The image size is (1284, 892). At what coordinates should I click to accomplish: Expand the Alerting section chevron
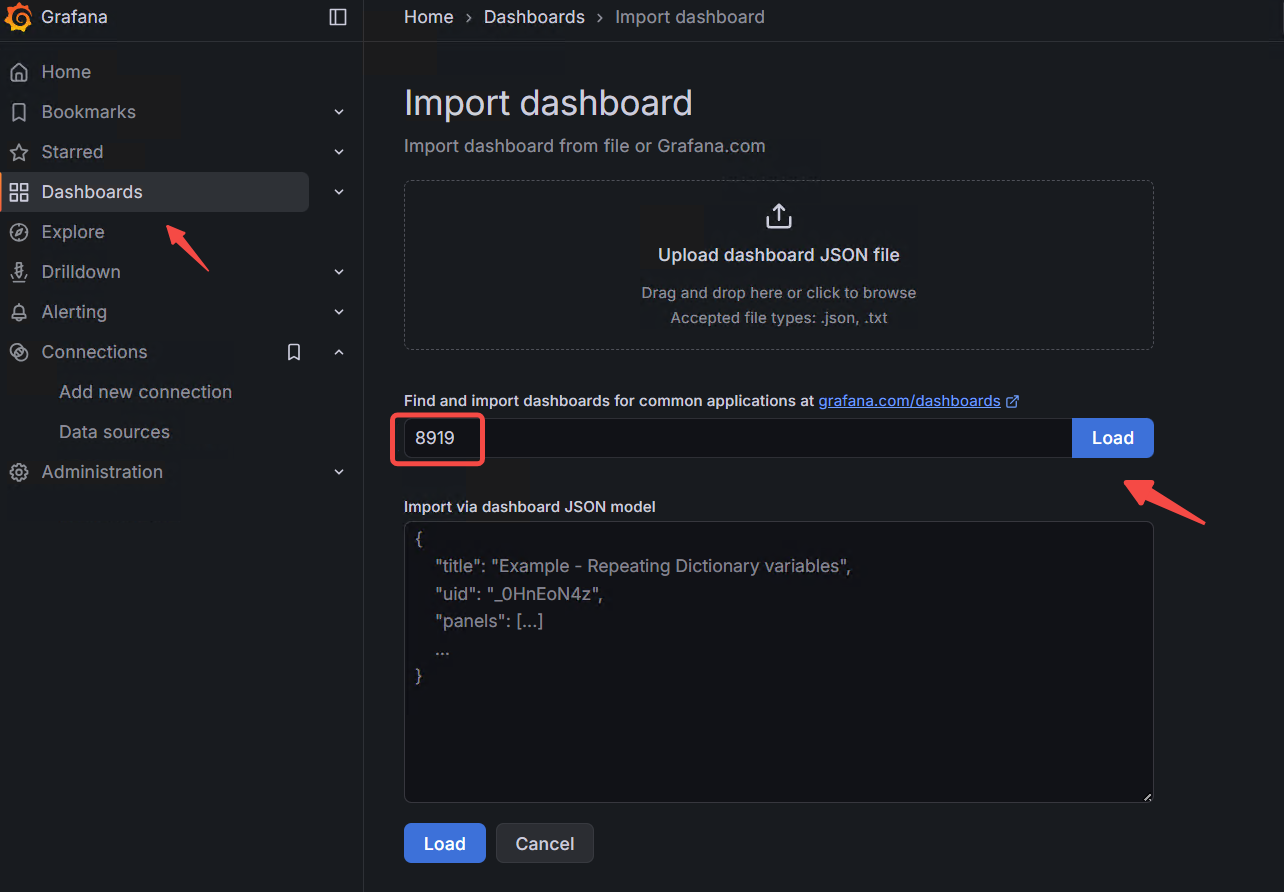tap(339, 312)
